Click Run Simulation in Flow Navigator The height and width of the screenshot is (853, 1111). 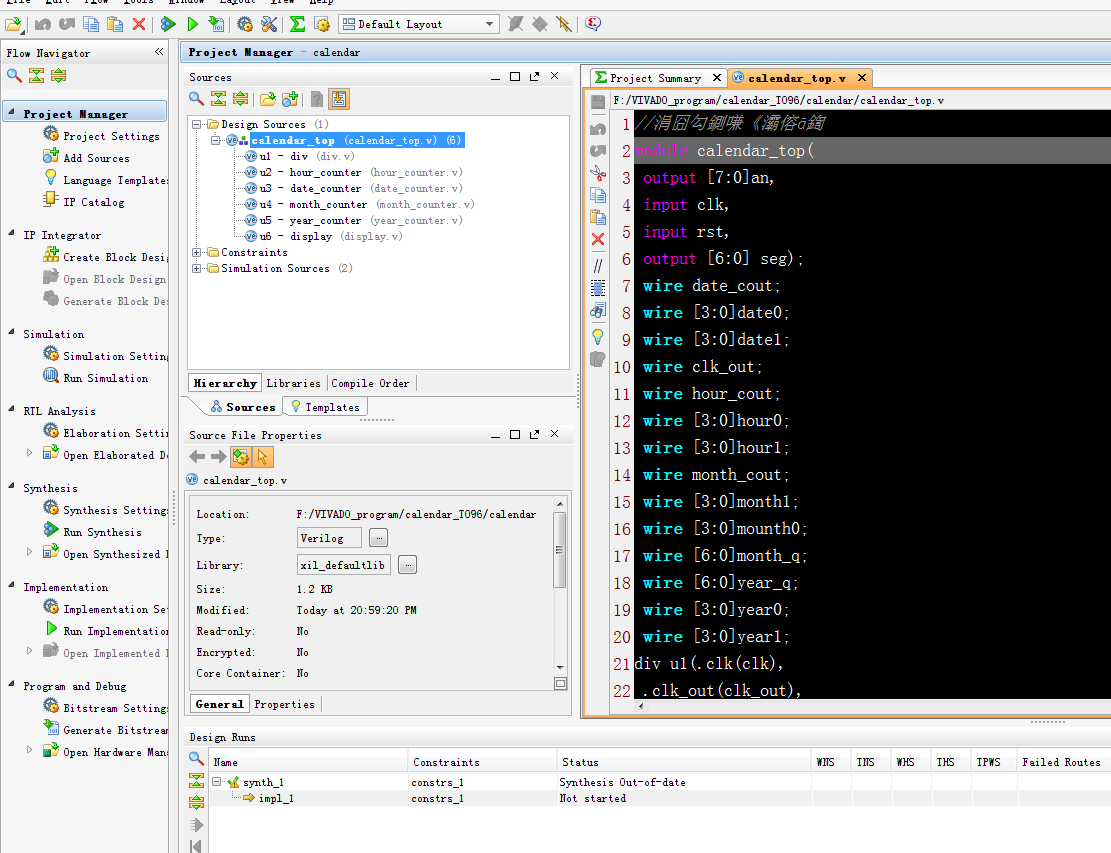(x=105, y=378)
